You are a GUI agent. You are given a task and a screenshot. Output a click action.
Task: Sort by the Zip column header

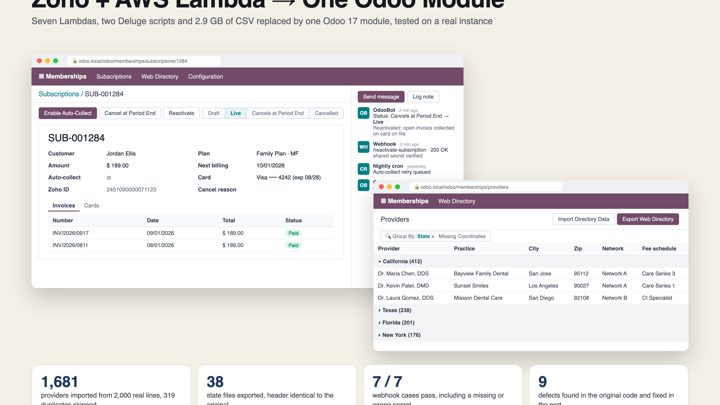pyautogui.click(x=578, y=248)
